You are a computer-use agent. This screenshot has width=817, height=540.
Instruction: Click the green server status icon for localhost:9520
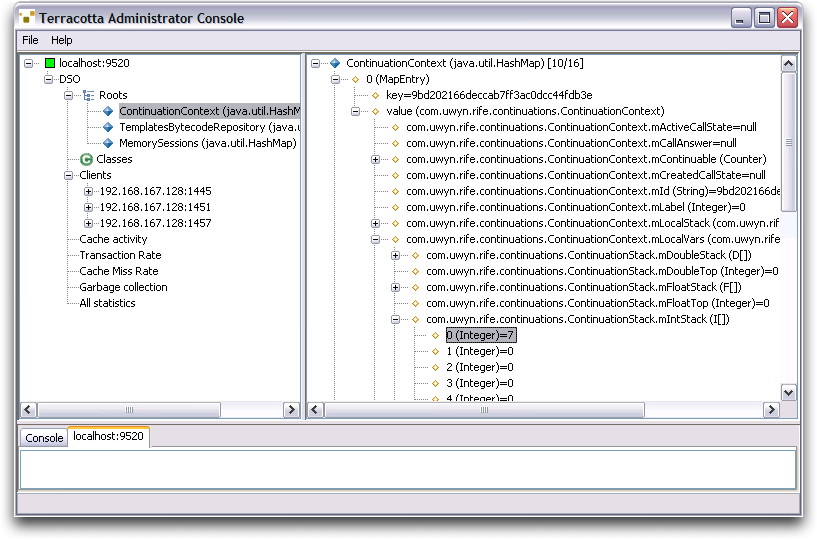50,63
